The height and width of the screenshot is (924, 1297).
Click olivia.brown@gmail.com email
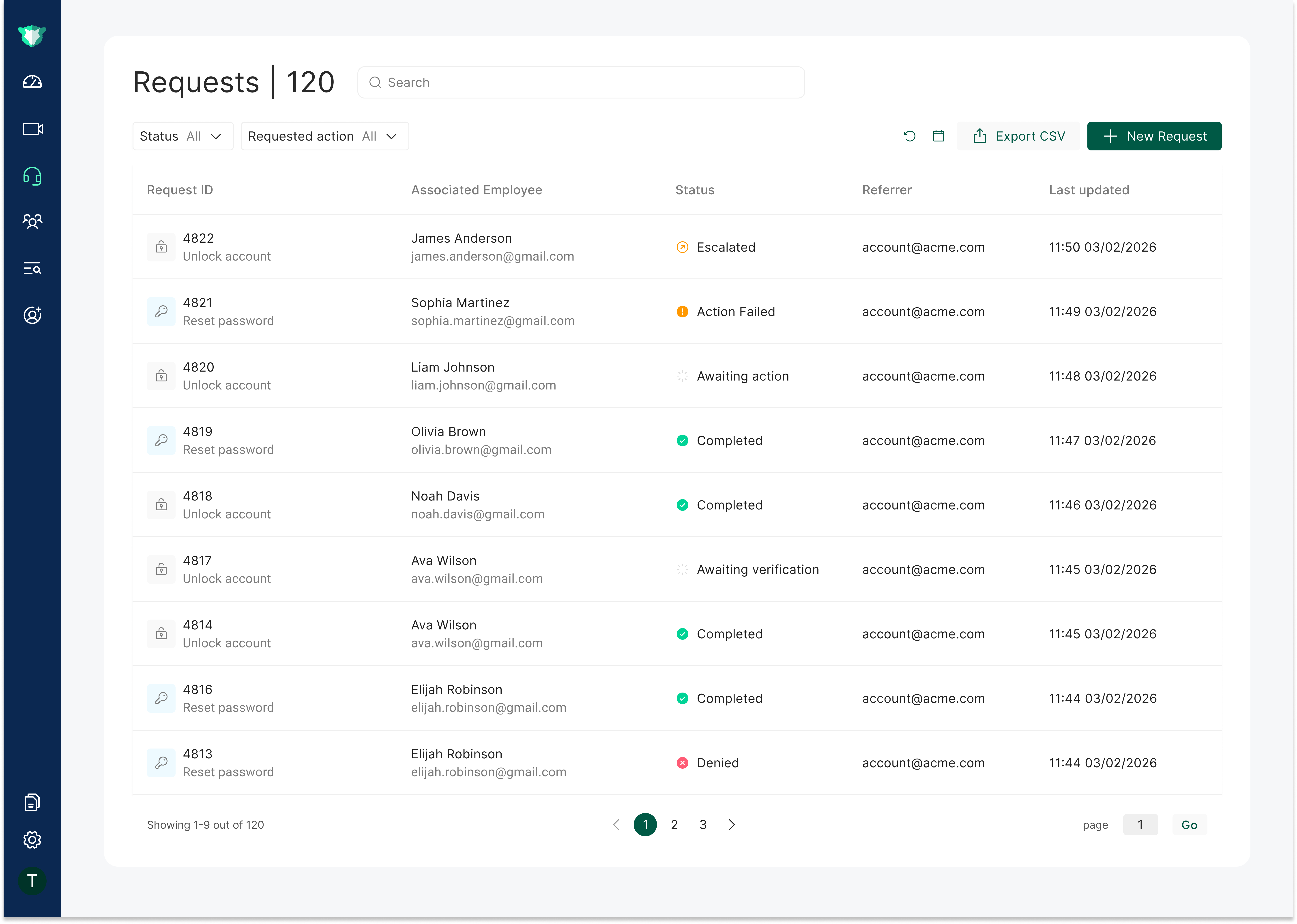[481, 450]
